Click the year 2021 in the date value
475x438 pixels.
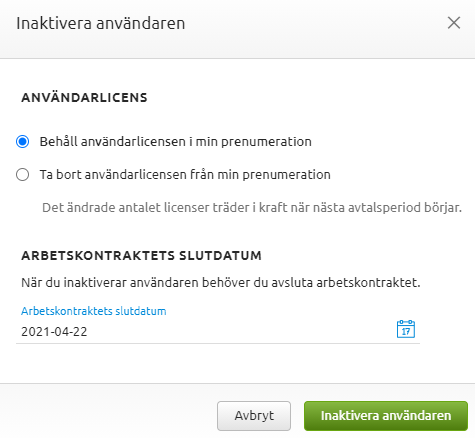pos(33,332)
